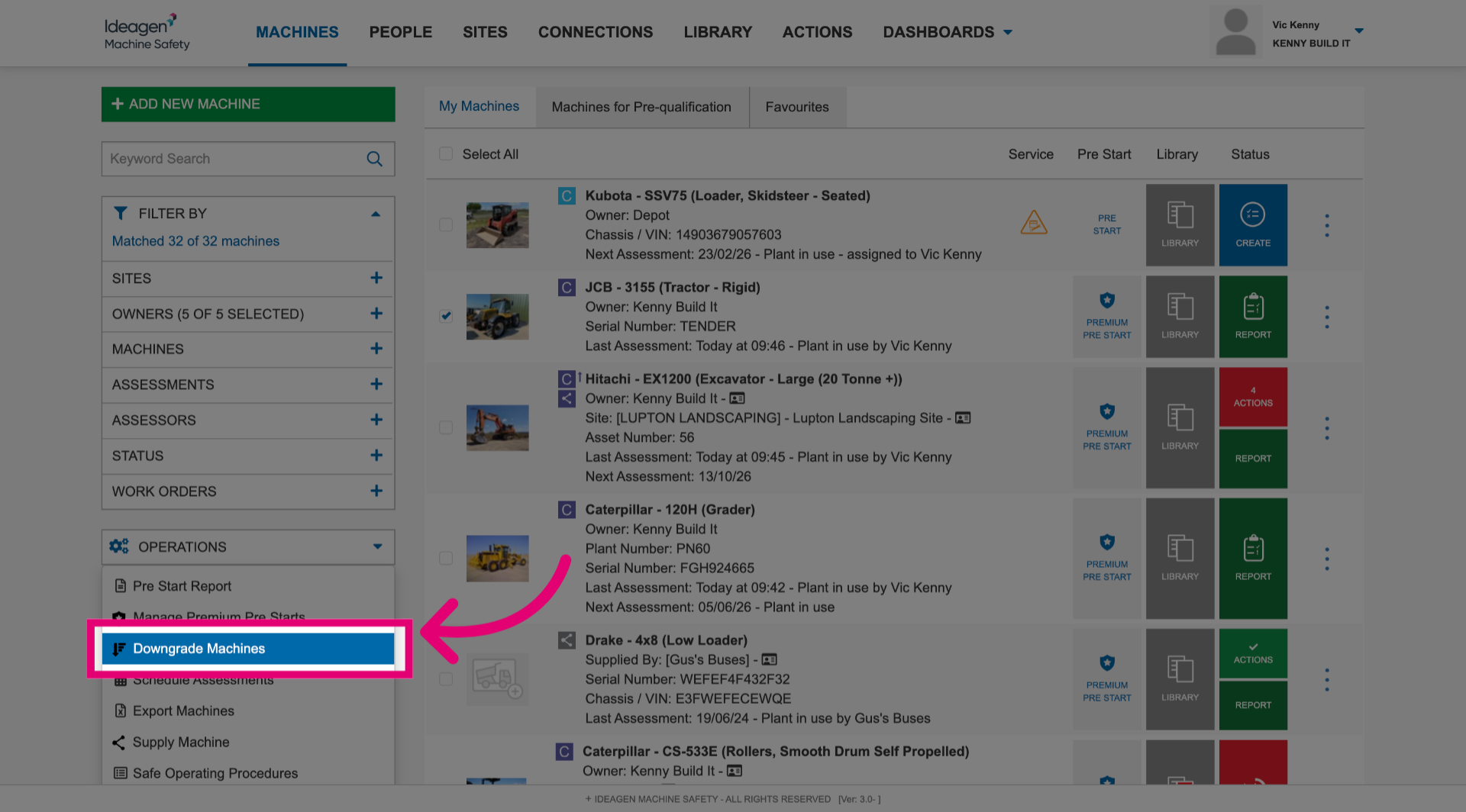1466x812 pixels.
Task: Open Premium Pre Start for Hitachi EX1200
Action: tap(1106, 427)
